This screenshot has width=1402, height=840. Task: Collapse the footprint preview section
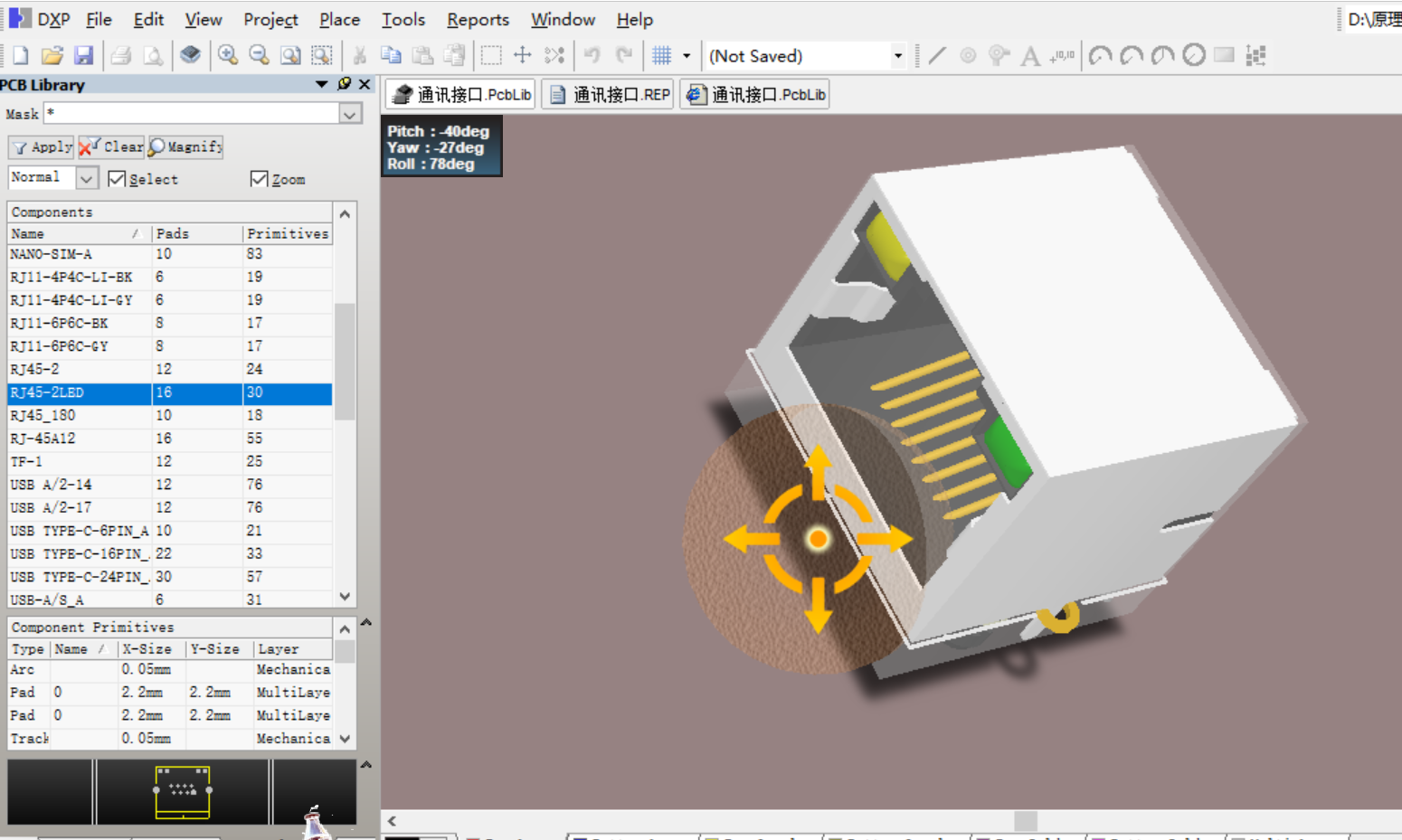click(366, 765)
